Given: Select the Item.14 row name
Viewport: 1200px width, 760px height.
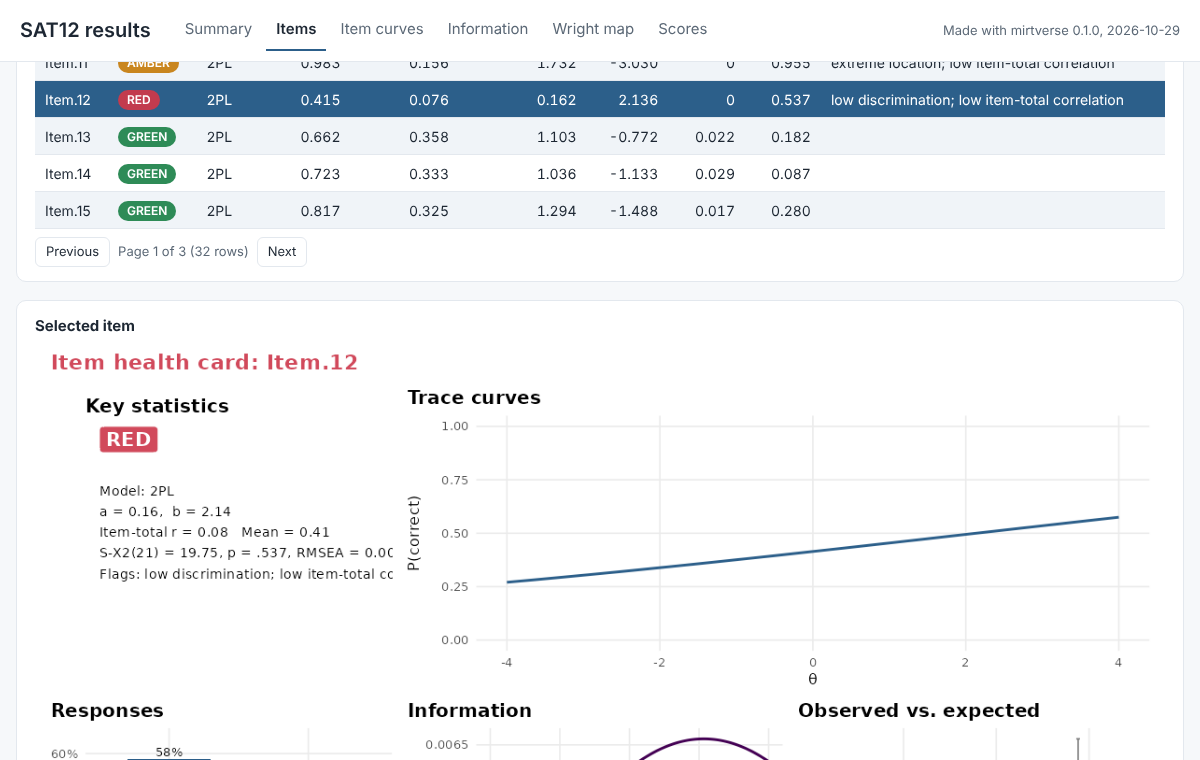Looking at the screenshot, I should click(x=68, y=174).
